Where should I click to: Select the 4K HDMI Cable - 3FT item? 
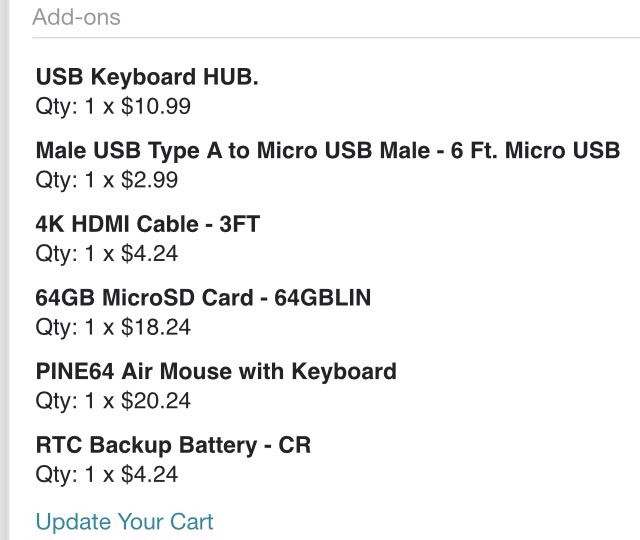(147, 224)
